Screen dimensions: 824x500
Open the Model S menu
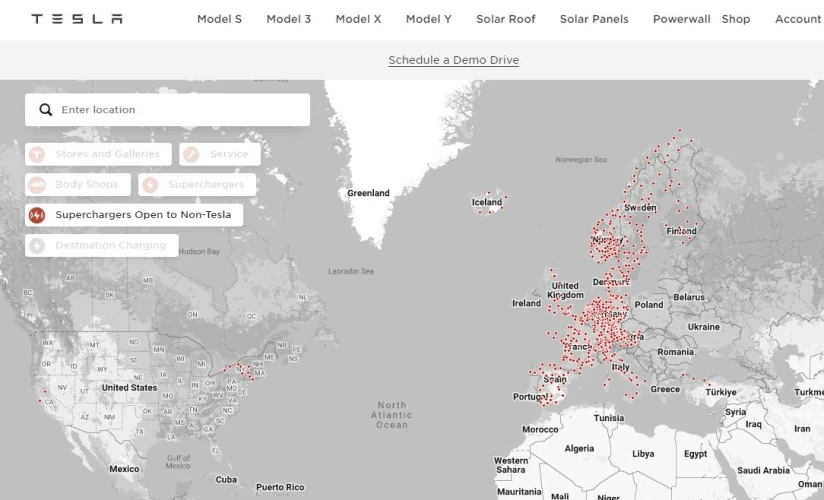click(x=219, y=19)
